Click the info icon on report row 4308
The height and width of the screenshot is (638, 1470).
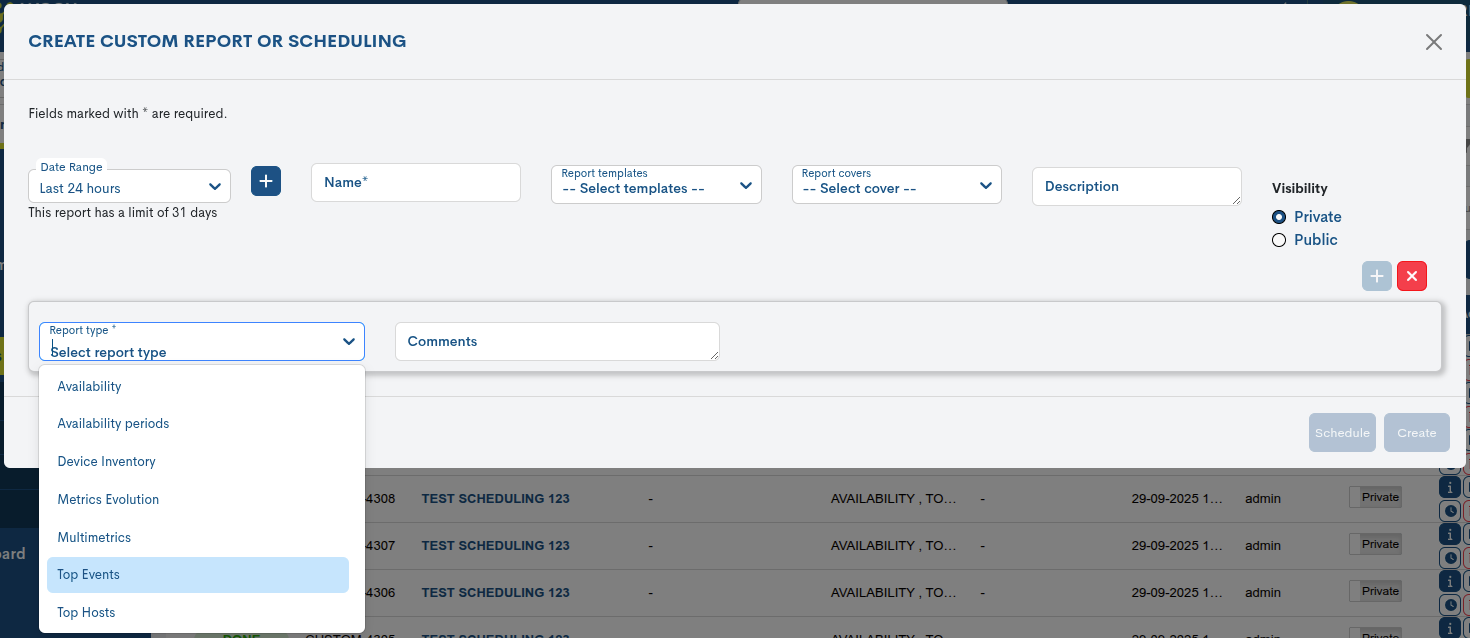[1450, 487]
